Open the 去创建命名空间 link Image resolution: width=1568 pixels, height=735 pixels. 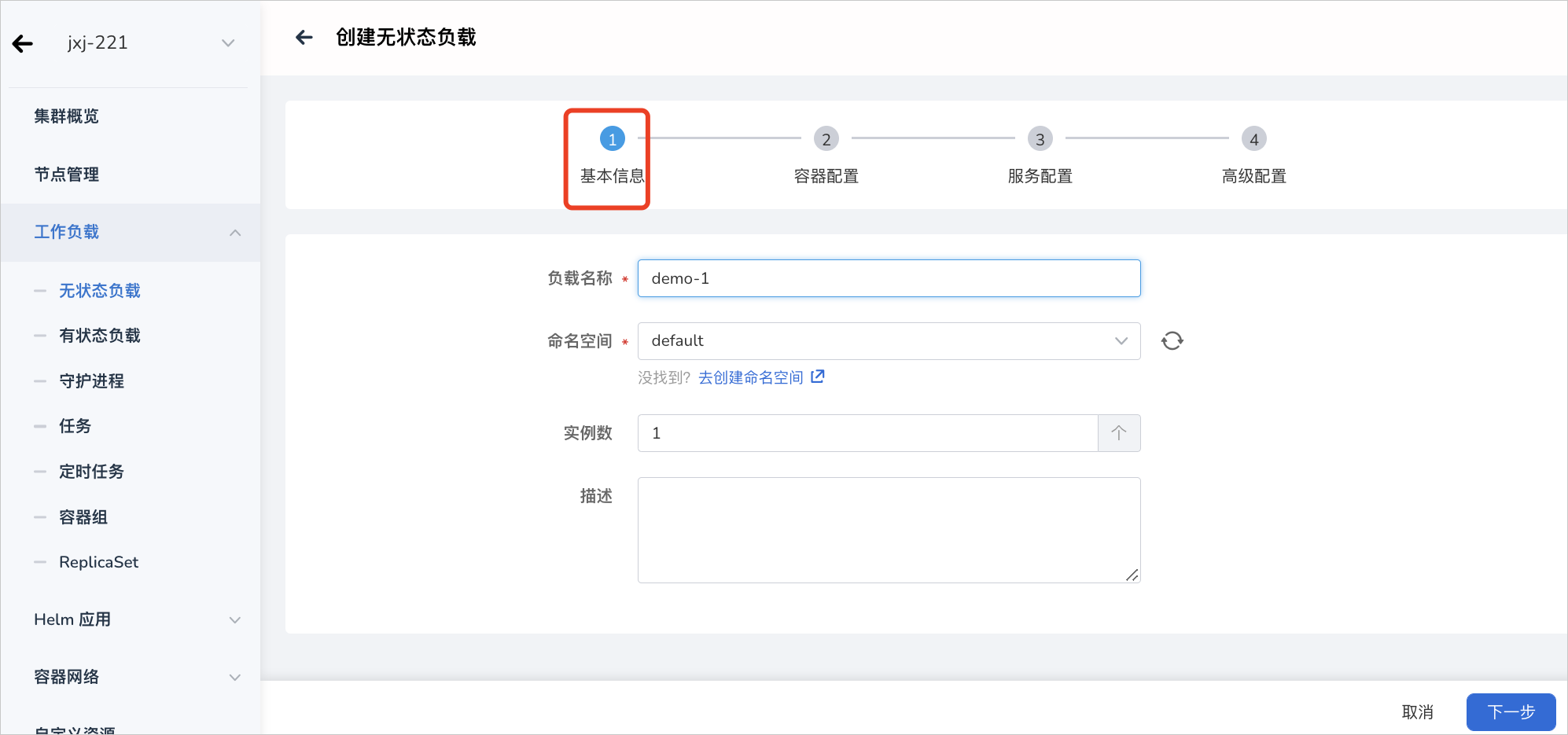[x=751, y=378]
